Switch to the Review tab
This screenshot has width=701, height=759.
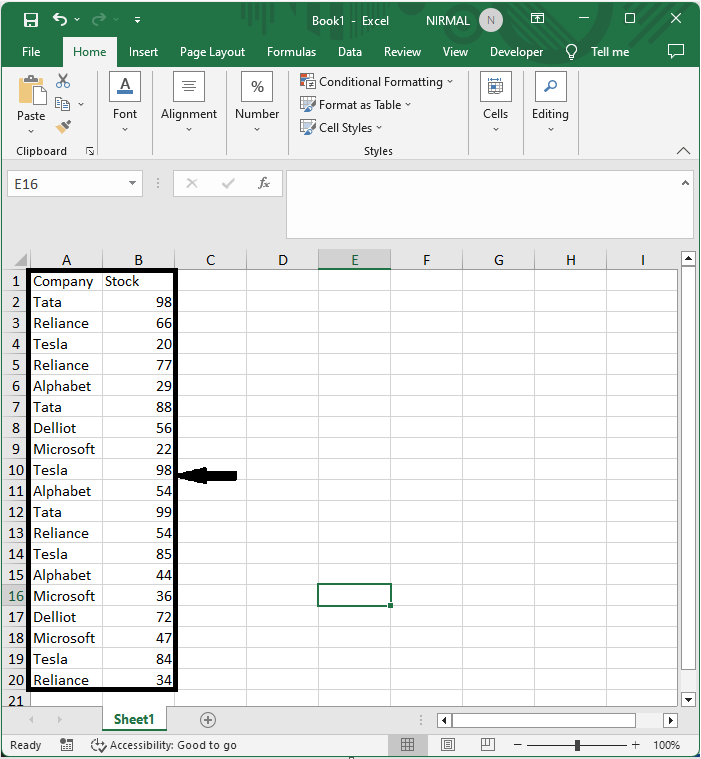tap(402, 52)
